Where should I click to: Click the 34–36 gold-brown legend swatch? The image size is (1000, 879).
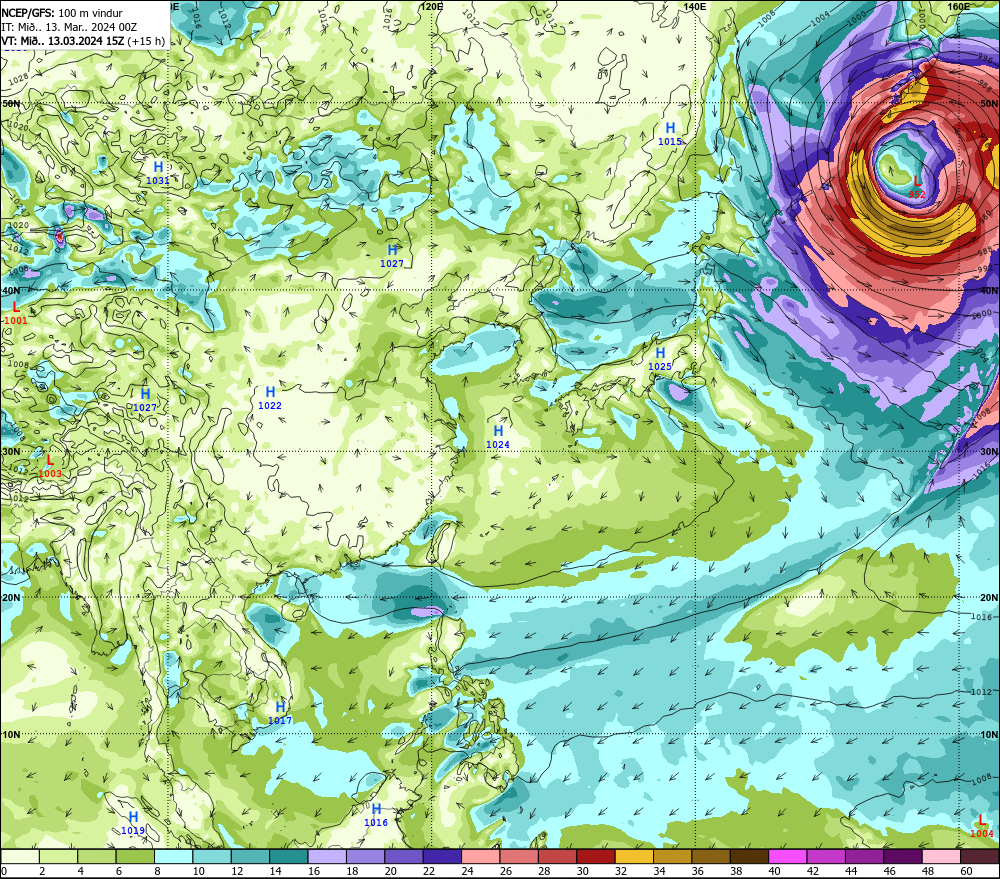pos(672,856)
